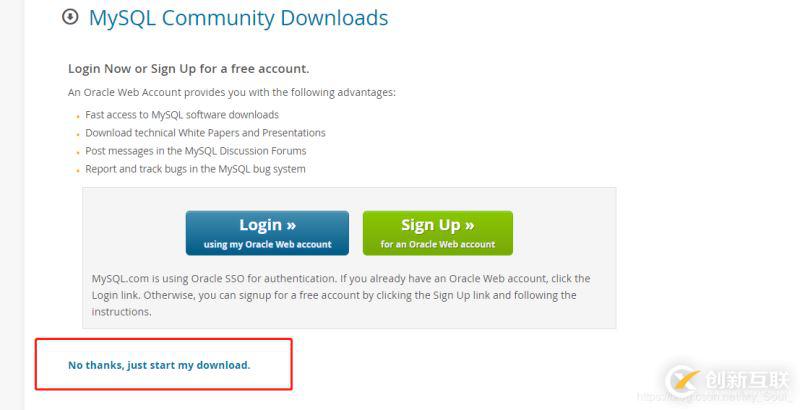
Task: Click the blue Login » button
Action: pos(267,233)
